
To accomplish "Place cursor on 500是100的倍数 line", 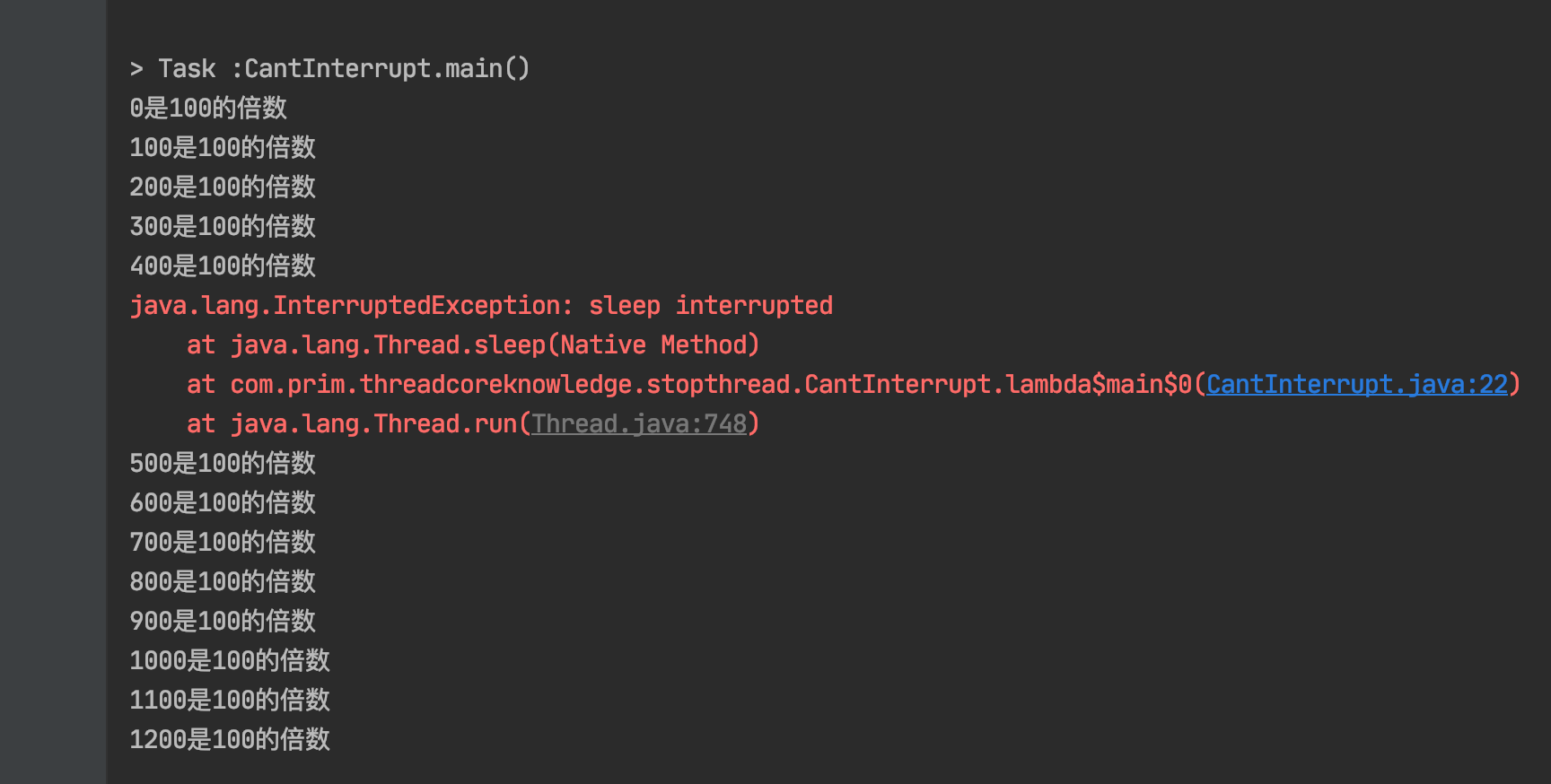I will coord(223,464).
